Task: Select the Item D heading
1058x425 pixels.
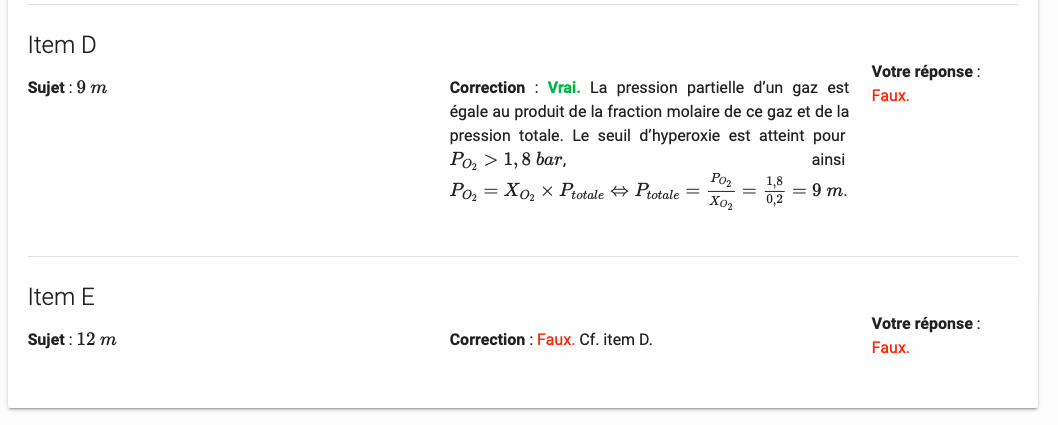Action: pos(62,45)
